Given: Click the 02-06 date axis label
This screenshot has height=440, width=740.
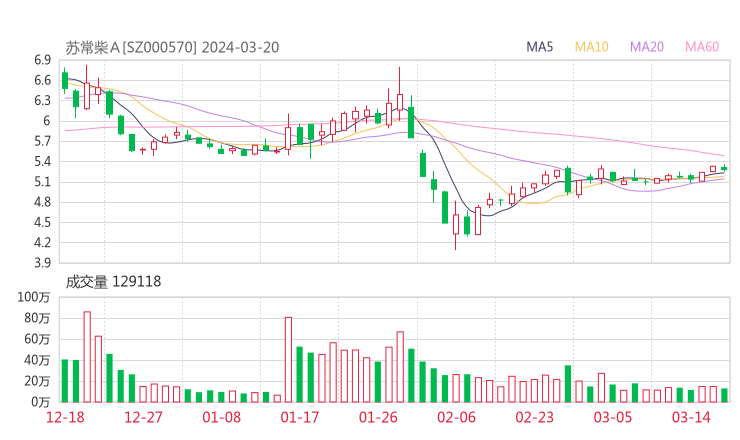Looking at the screenshot, I should [456, 417].
